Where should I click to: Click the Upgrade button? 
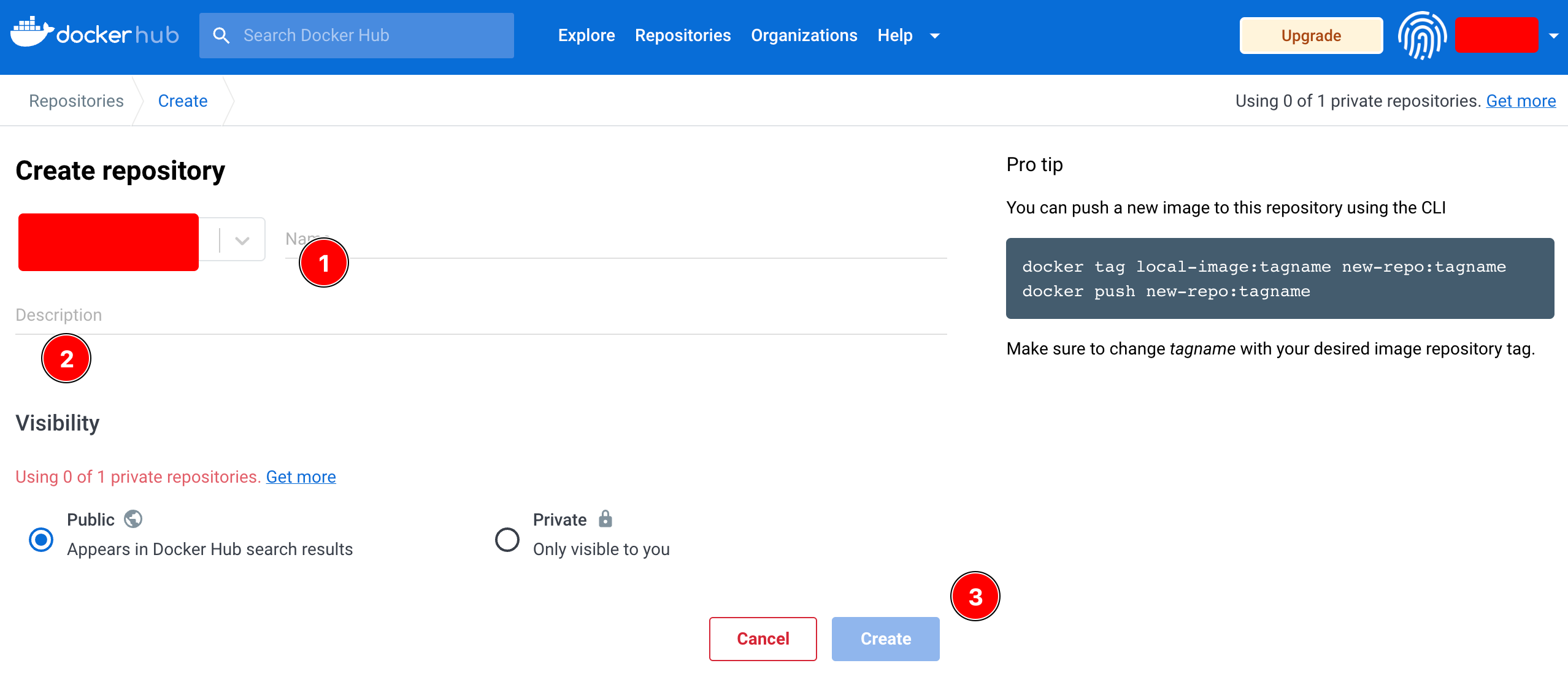1311,36
